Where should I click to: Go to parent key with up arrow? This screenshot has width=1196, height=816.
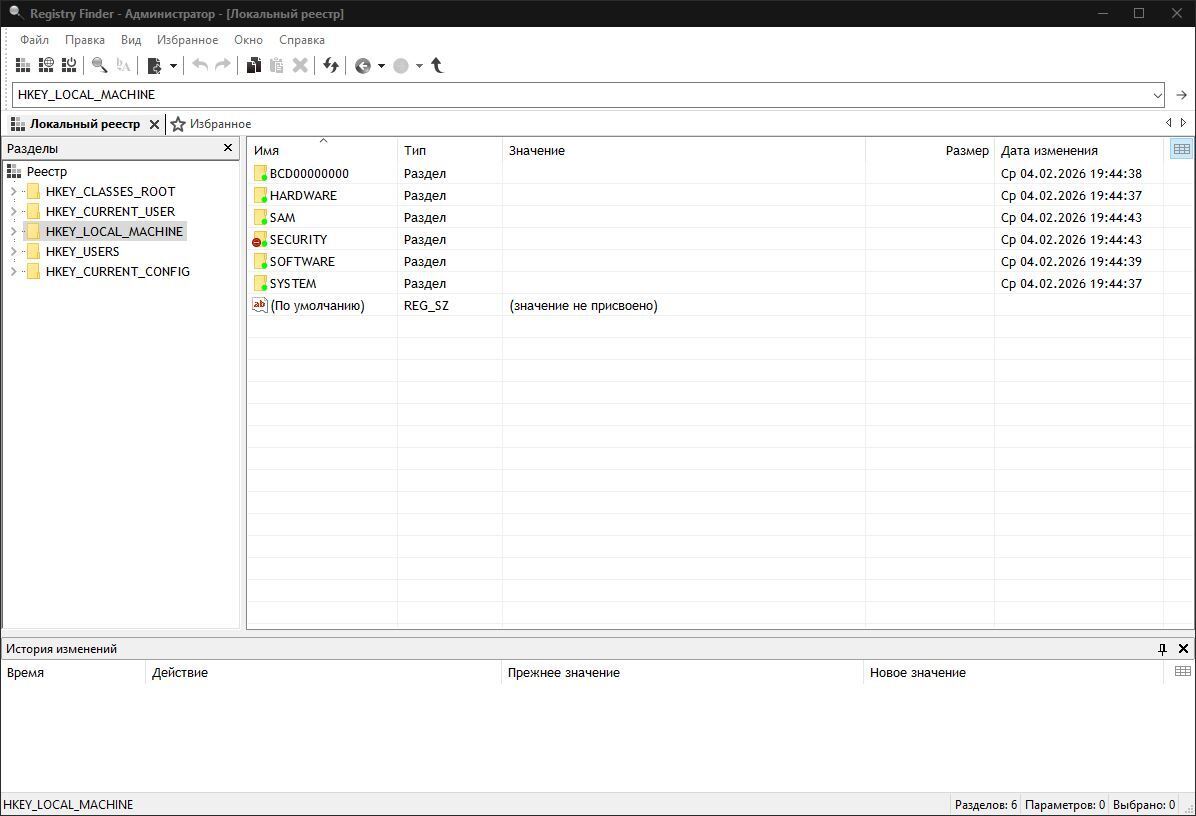437,66
